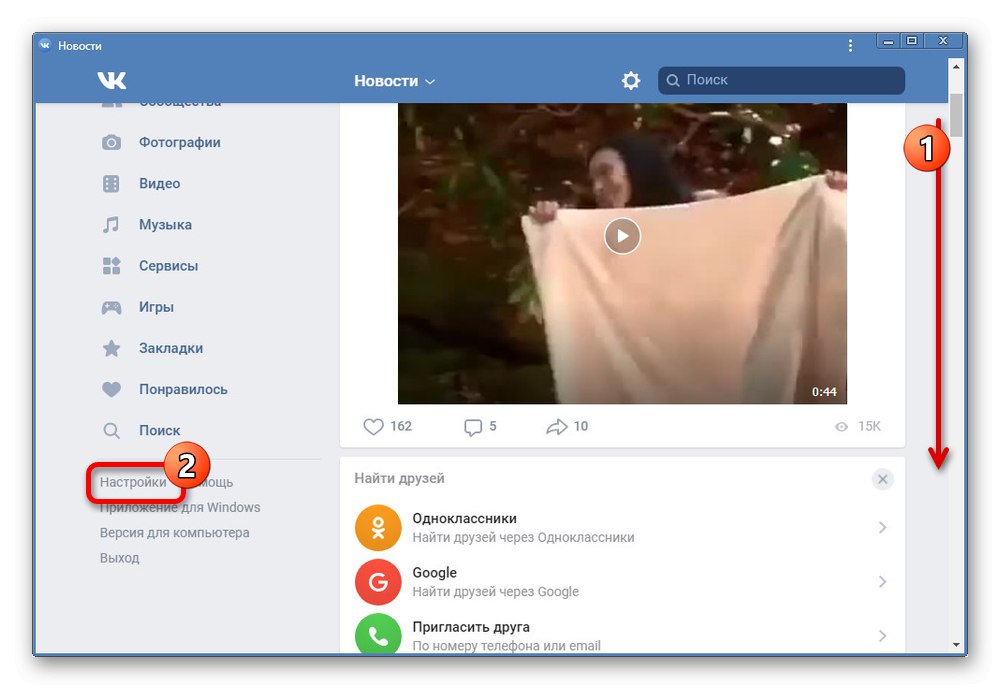
Task: Expand the Новости dropdown in header
Action: click(394, 81)
